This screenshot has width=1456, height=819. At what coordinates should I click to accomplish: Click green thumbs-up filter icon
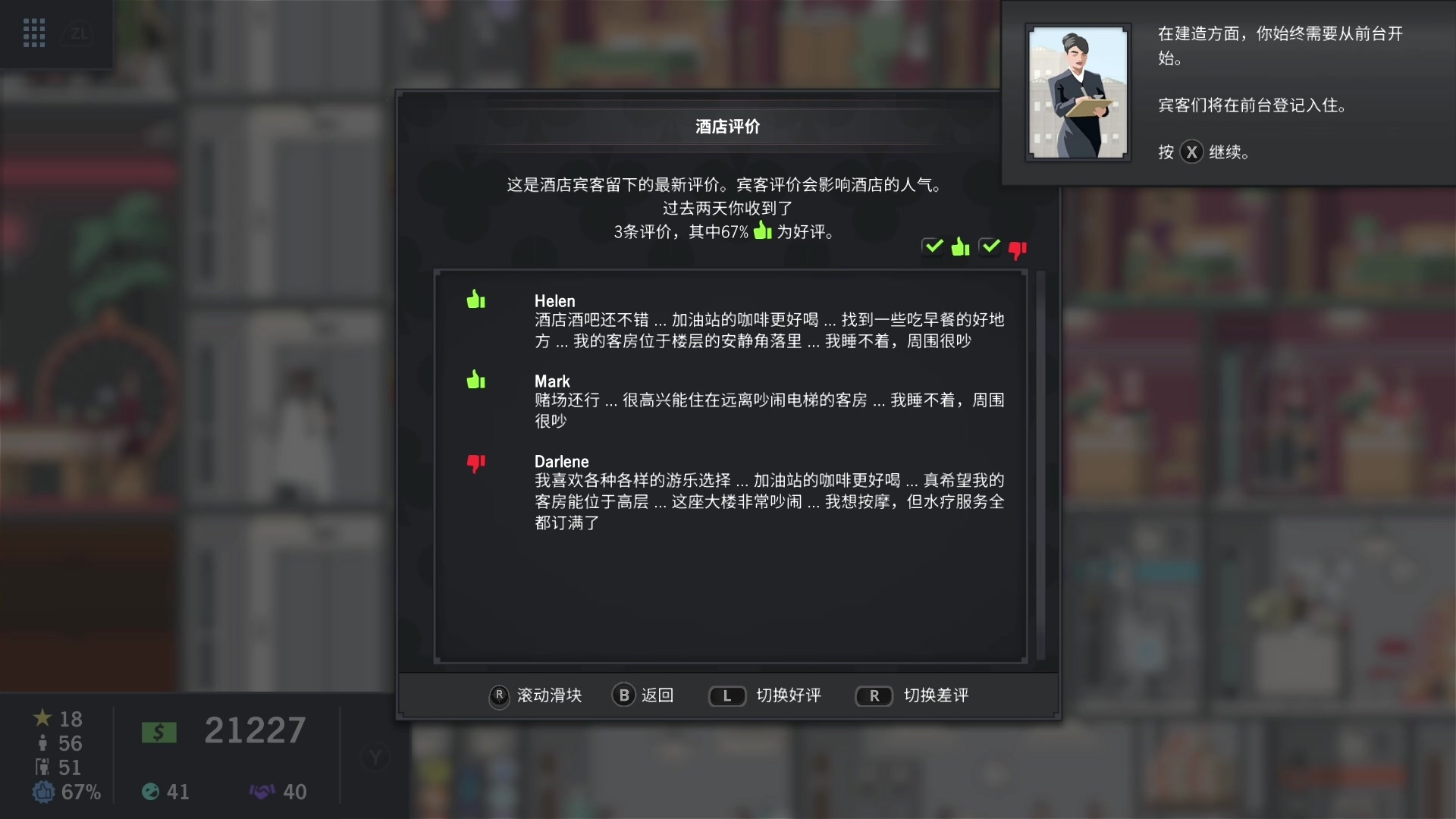pos(961,247)
